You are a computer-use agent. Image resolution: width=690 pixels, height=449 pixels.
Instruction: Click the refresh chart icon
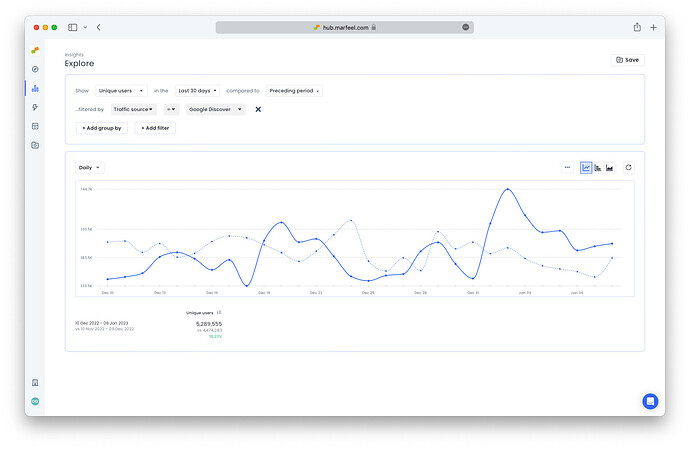628,168
